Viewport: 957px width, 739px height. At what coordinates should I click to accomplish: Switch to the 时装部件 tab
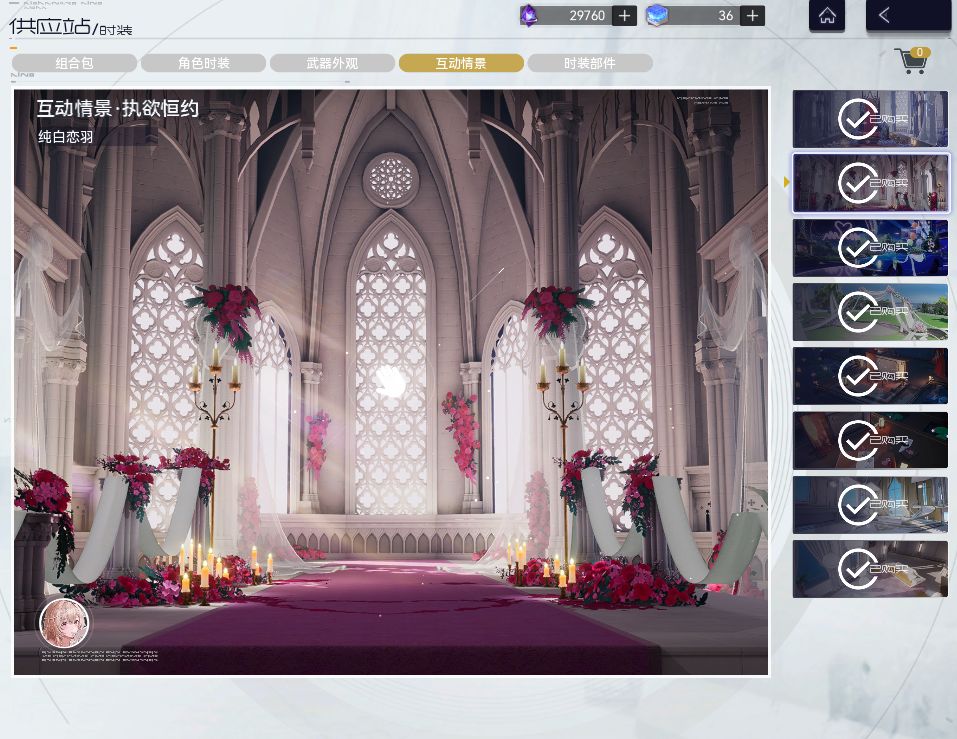(590, 63)
